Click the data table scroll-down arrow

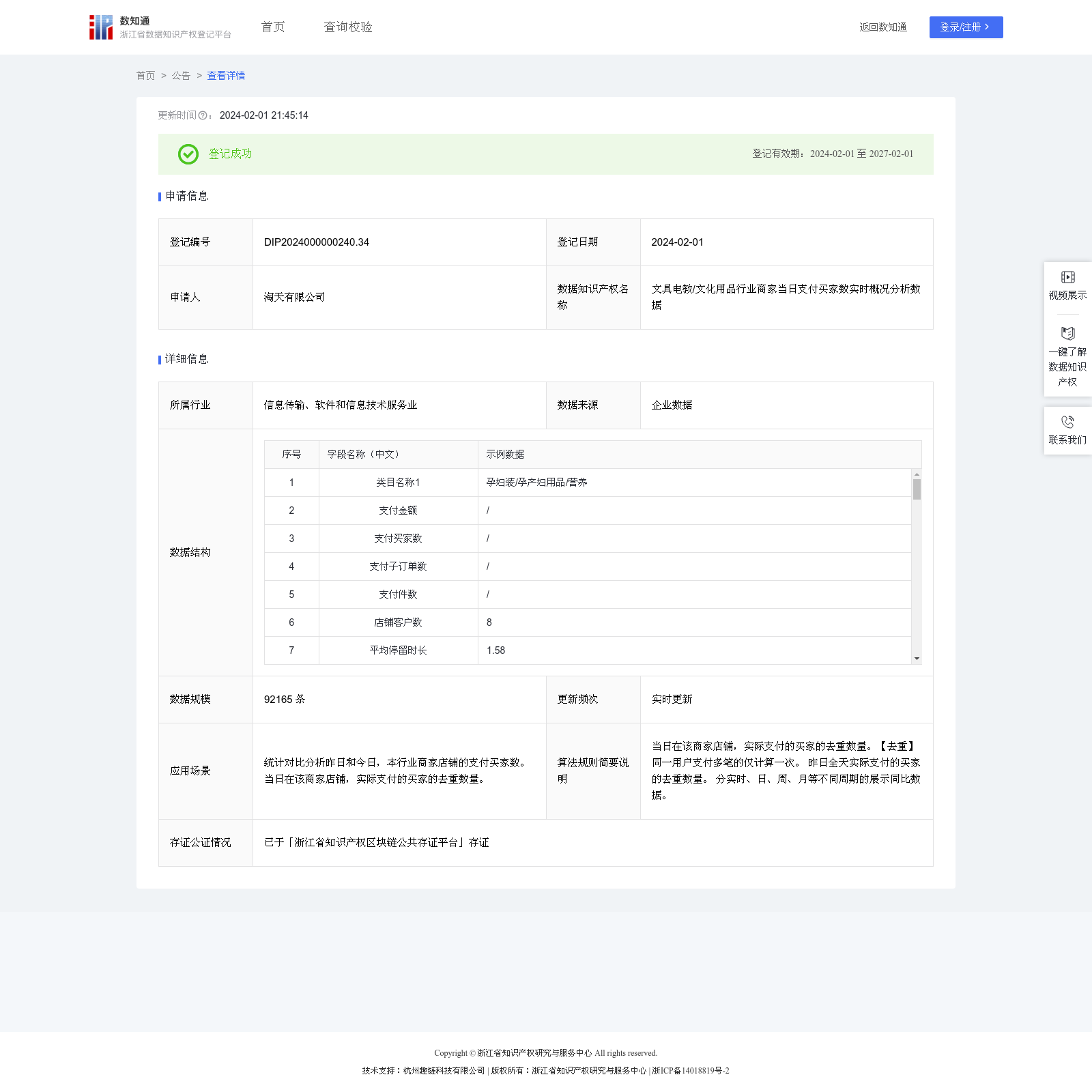click(917, 659)
